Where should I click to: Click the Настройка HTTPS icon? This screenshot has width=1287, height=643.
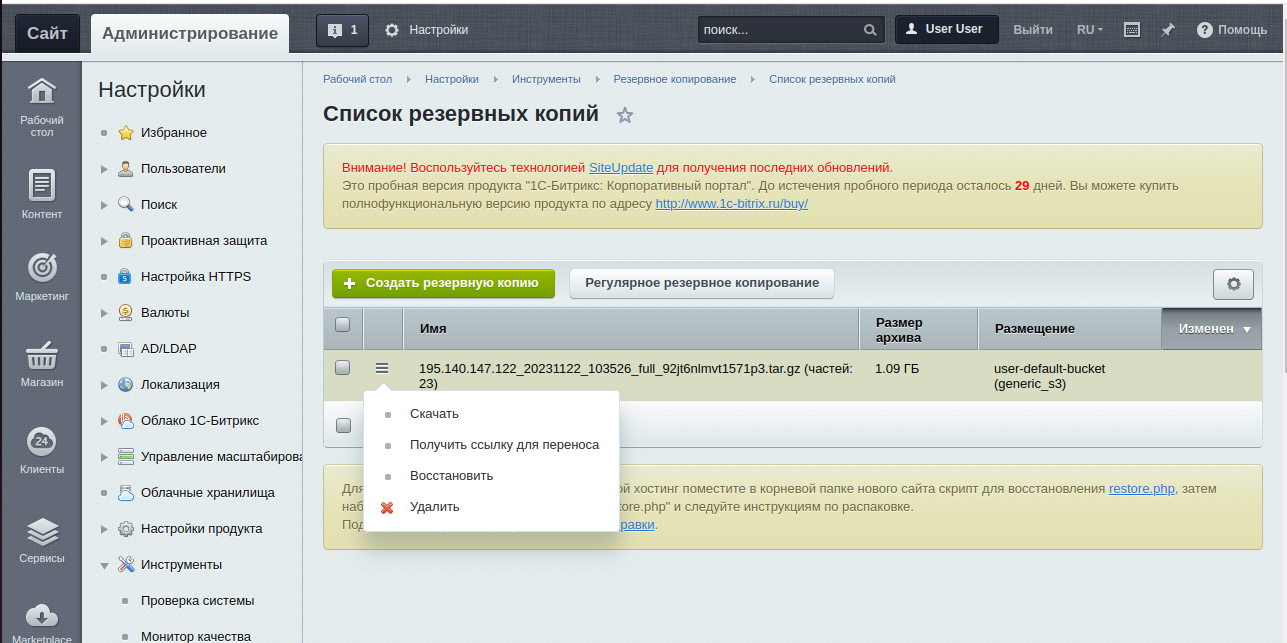(x=125, y=277)
